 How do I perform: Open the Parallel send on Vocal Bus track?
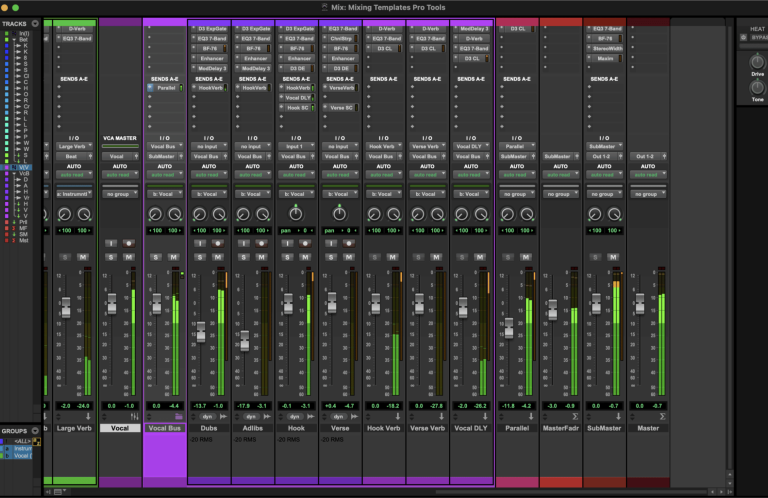pos(166,88)
